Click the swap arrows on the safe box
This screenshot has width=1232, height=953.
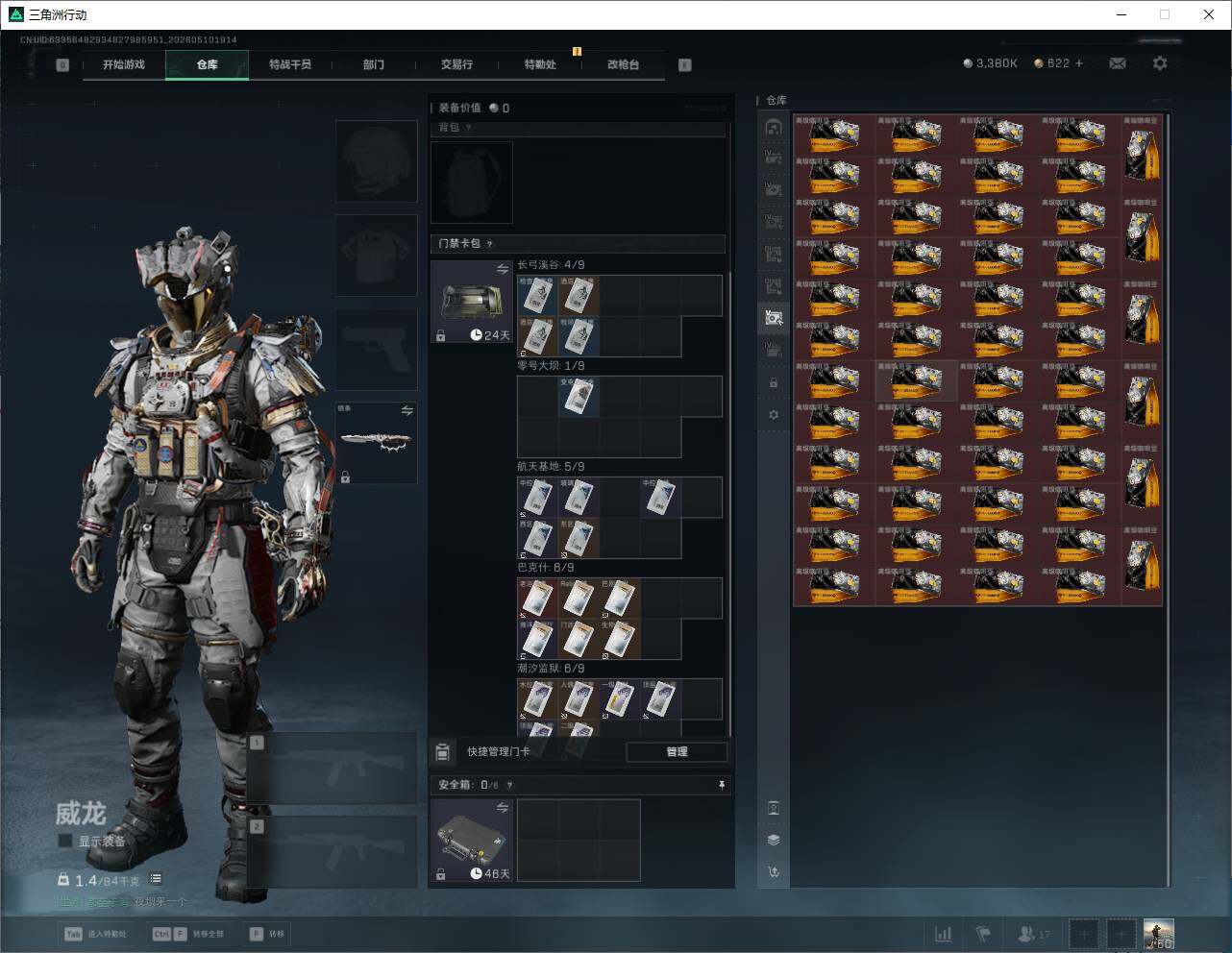pyautogui.click(x=503, y=808)
